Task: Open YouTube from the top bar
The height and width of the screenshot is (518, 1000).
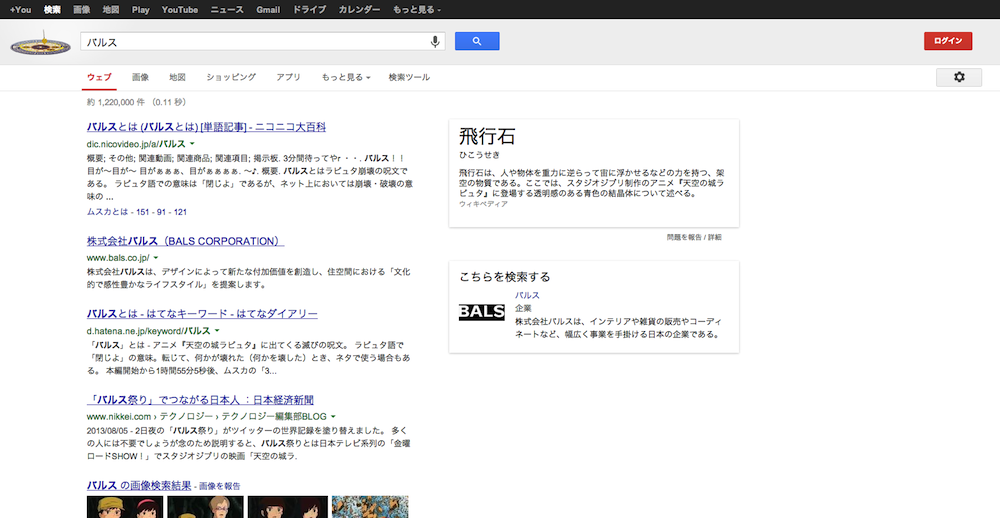Action: point(180,9)
